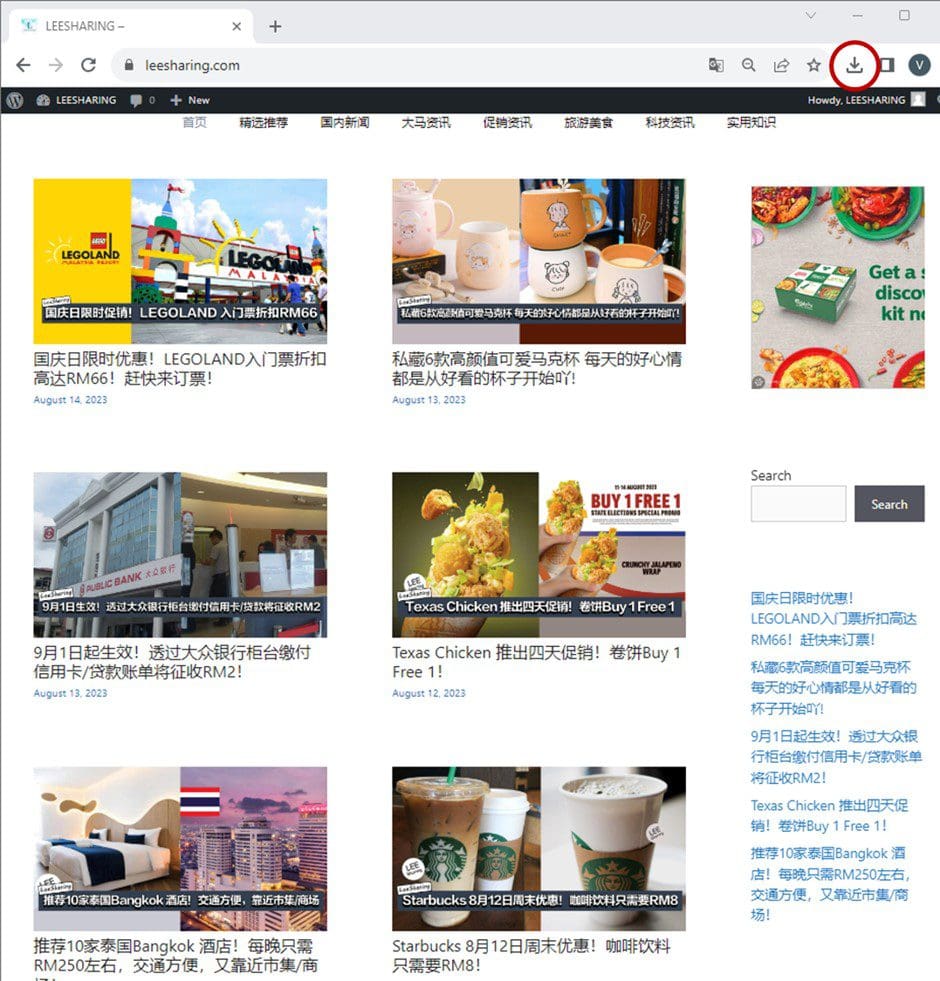This screenshot has width=940, height=981.
Task: Open the zoom magnifier icon in address bar
Action: [x=748, y=65]
